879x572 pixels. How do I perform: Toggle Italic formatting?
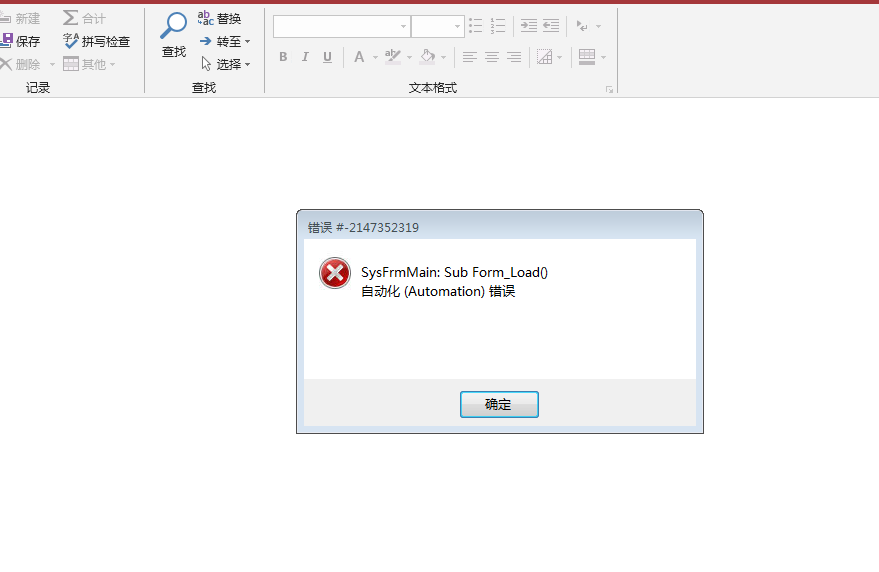click(305, 57)
